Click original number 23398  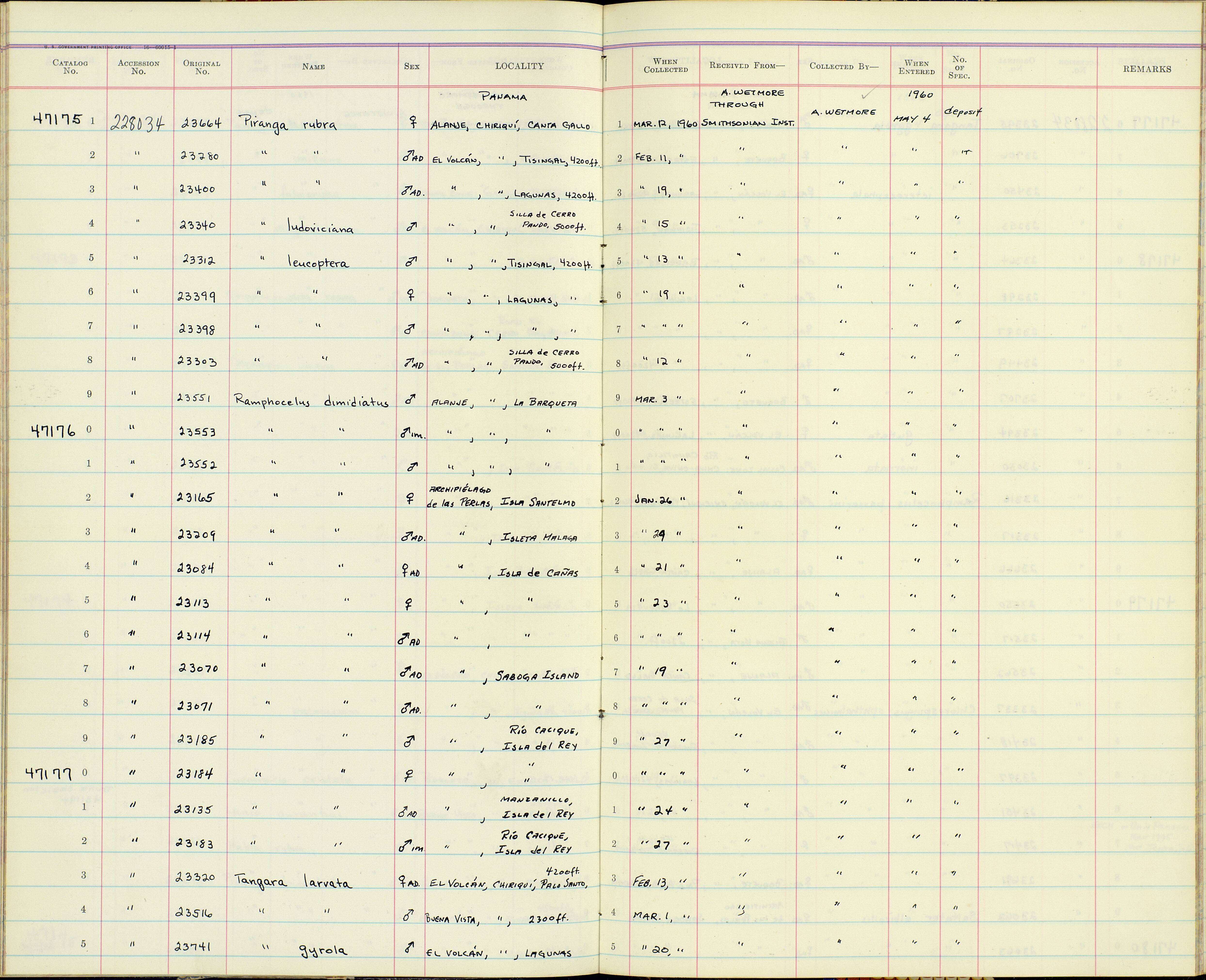click(x=197, y=329)
